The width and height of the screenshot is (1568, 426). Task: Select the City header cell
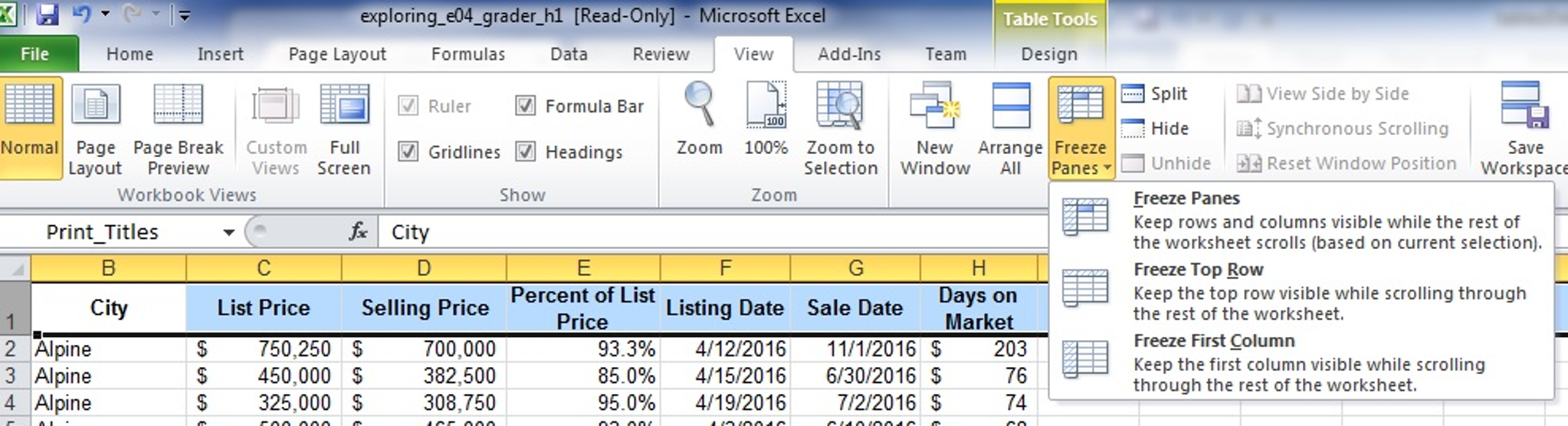click(108, 308)
